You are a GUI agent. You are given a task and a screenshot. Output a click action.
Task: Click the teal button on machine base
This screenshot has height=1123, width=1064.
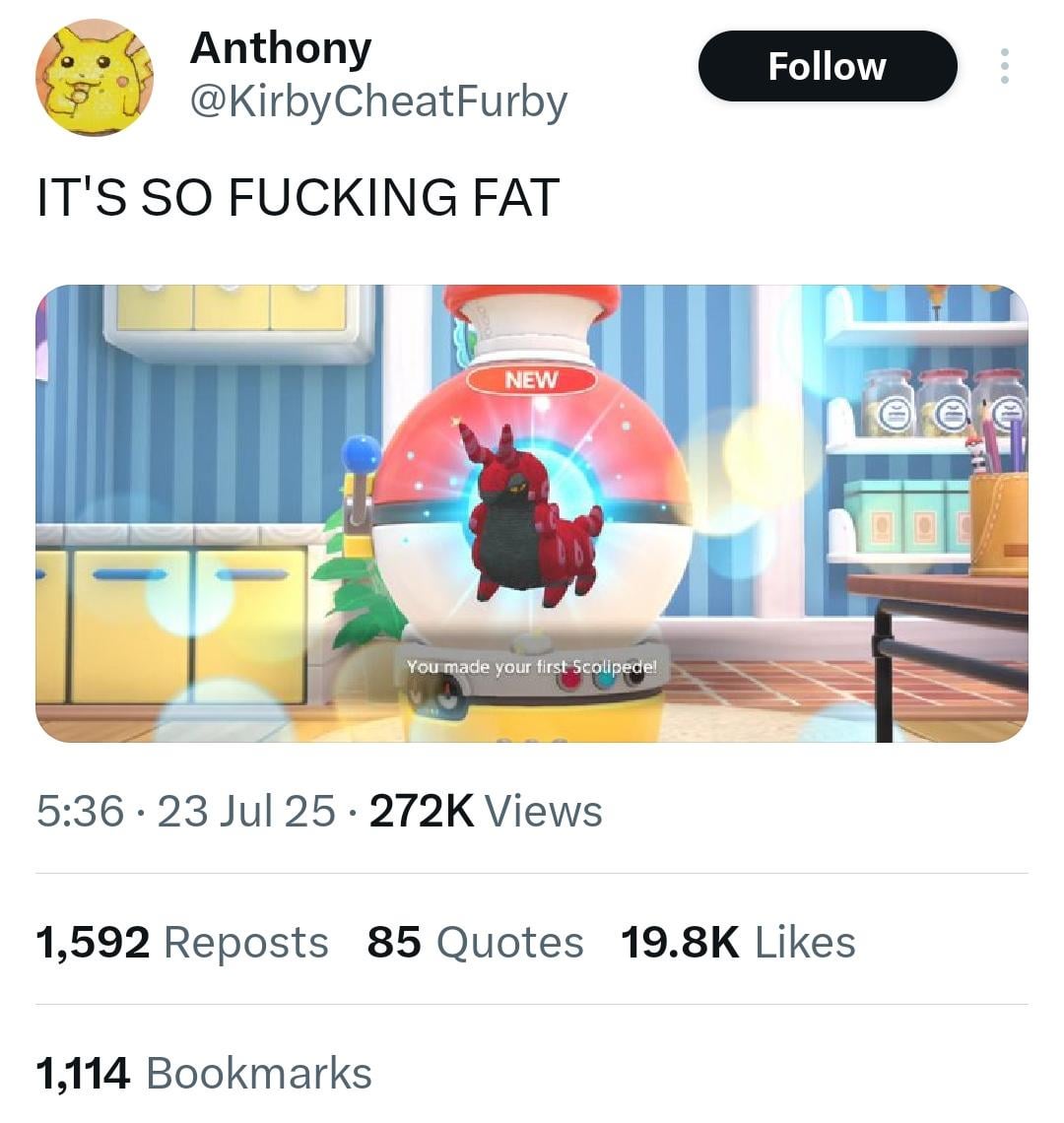pos(603,681)
